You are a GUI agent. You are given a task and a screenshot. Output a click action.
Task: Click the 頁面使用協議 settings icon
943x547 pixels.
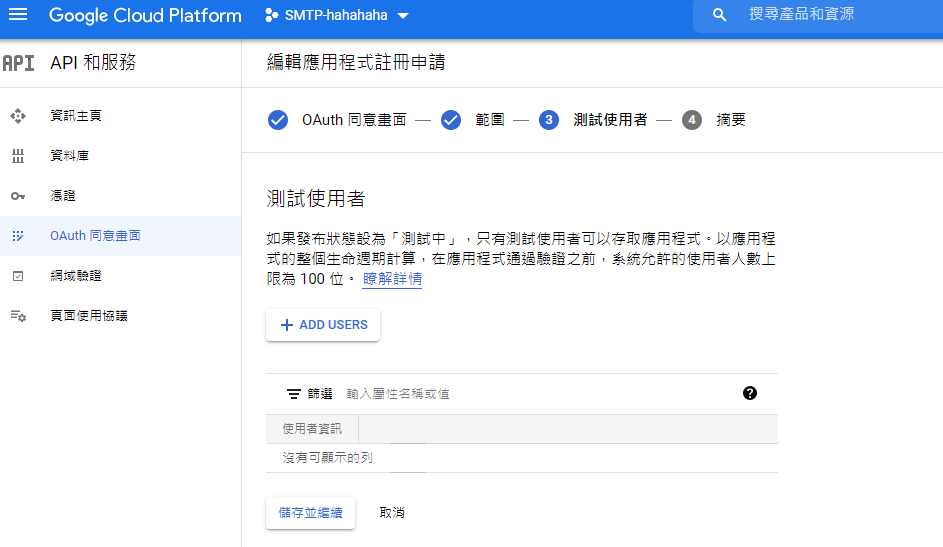click(x=18, y=316)
